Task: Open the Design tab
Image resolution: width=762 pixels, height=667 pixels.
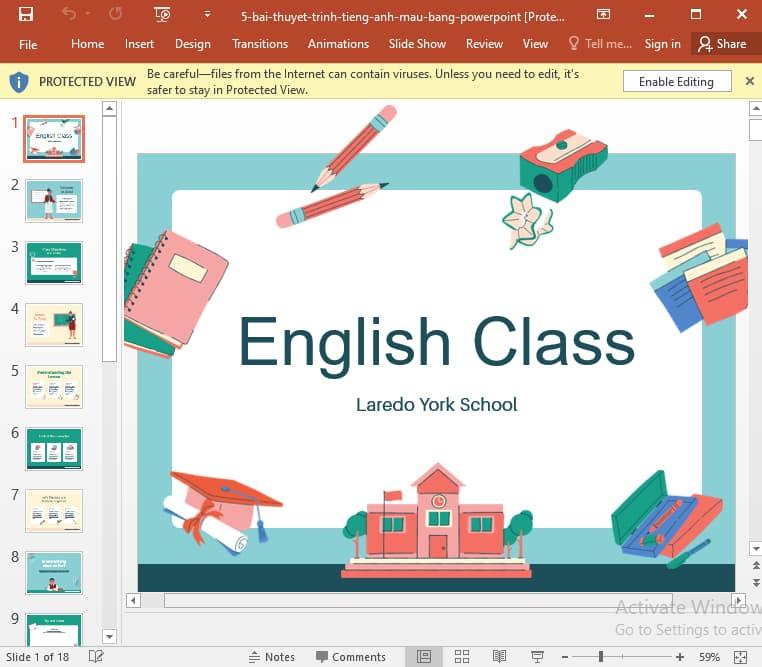Action: [x=193, y=44]
